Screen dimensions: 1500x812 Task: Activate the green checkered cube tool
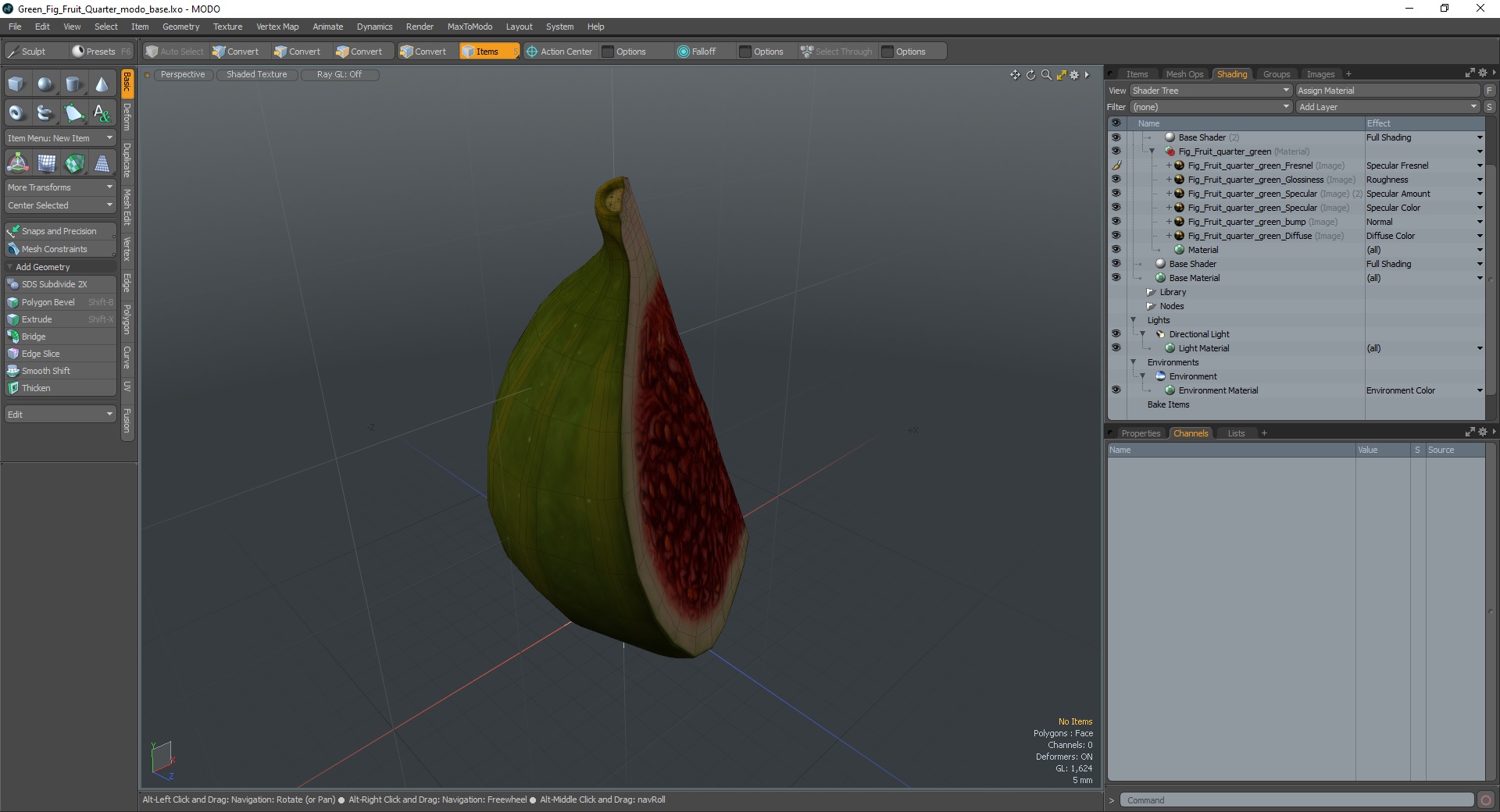click(74, 163)
